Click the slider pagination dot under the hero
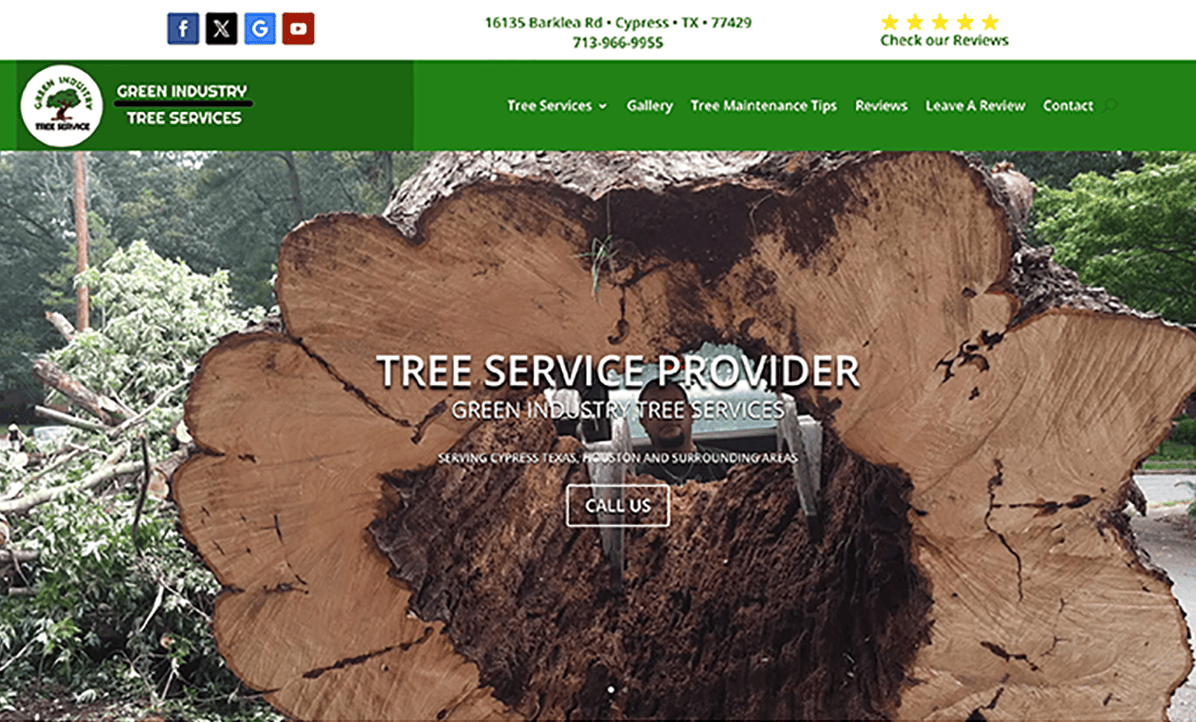Screen dimensions: 1196x722 tap(610, 690)
